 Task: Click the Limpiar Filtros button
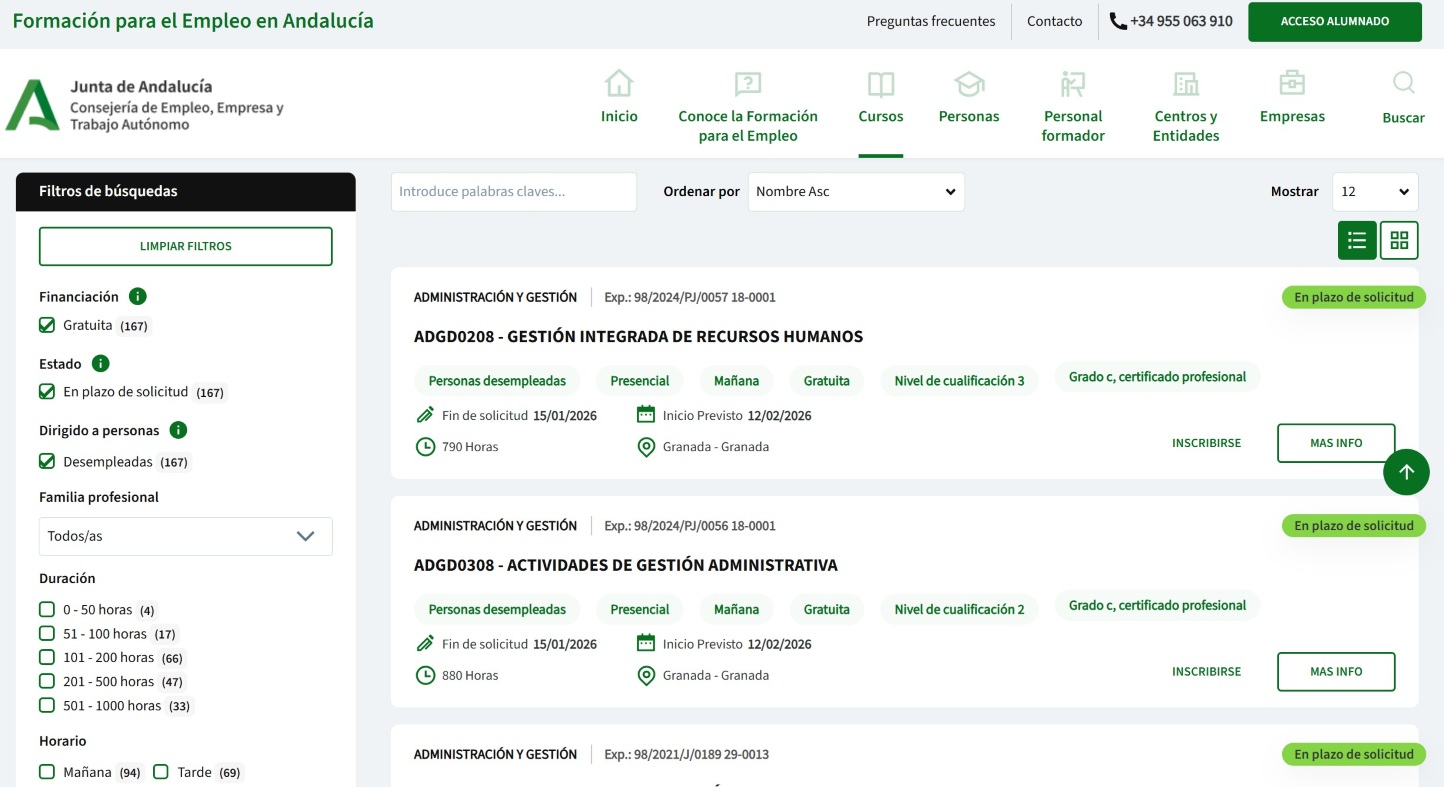186,246
